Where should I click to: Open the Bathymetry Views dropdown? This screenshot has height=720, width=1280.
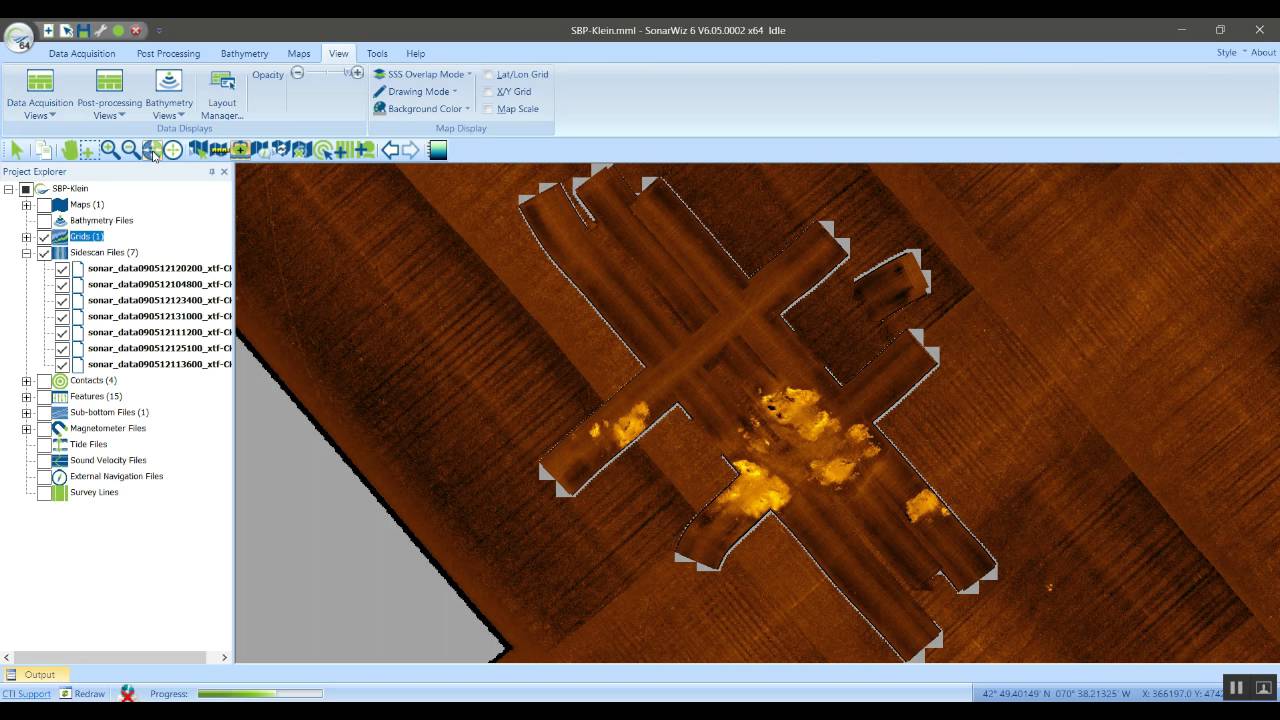(169, 95)
